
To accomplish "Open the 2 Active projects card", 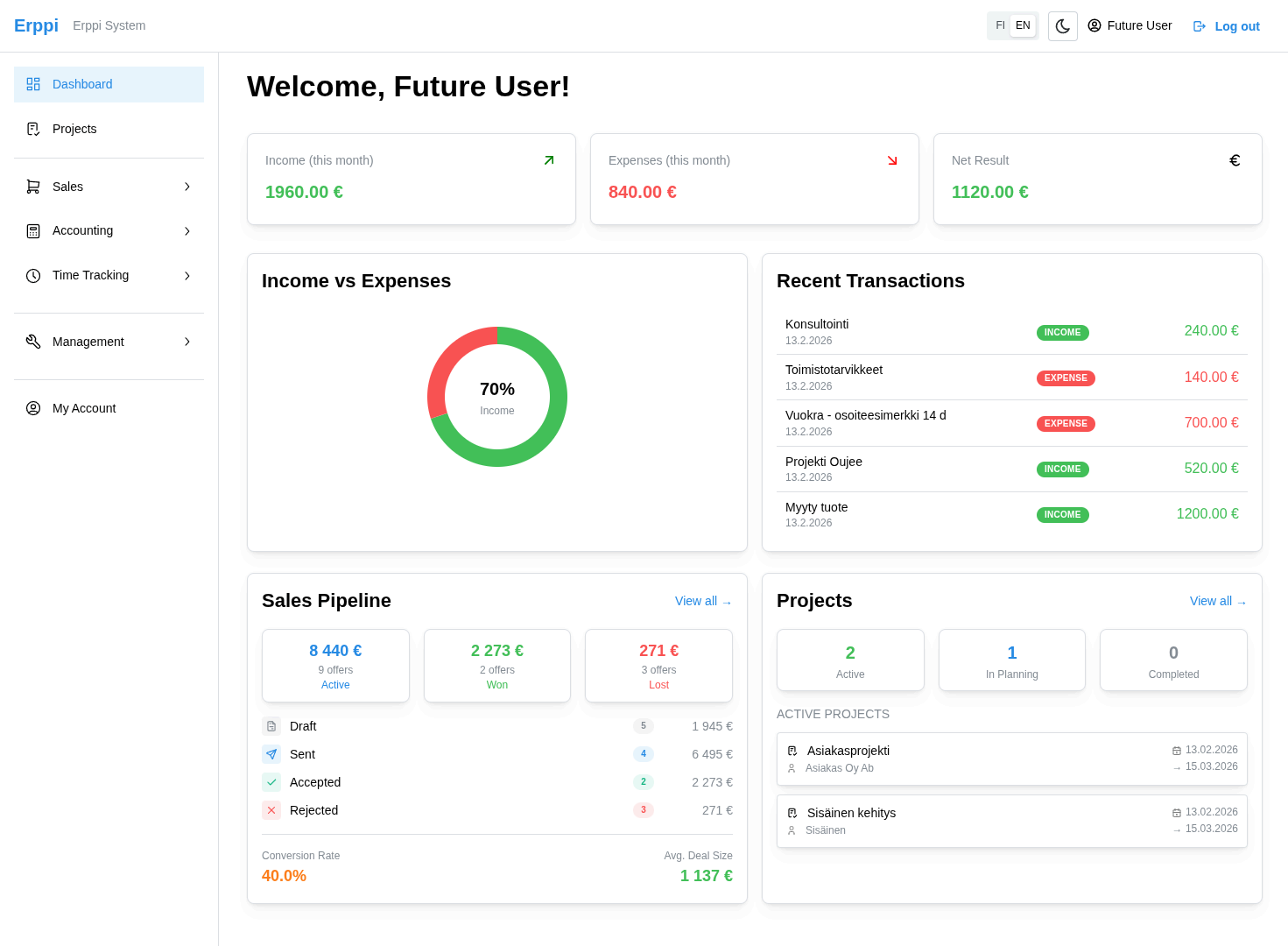I will coord(850,660).
